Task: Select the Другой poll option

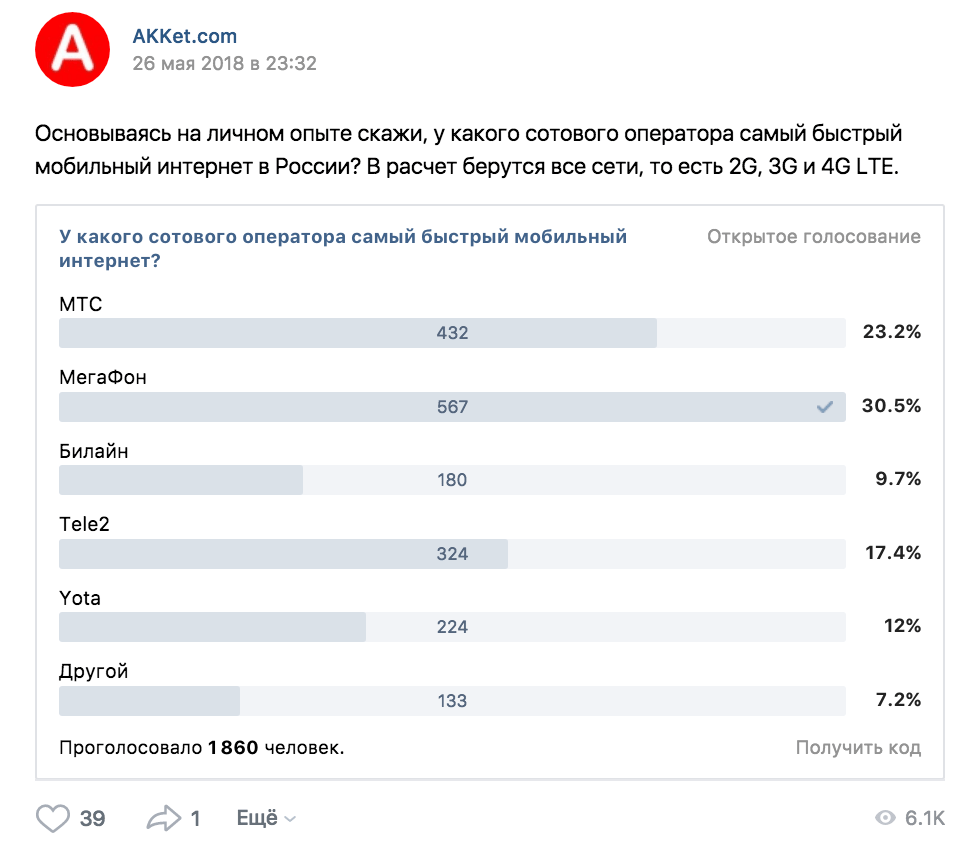Action: (452, 701)
